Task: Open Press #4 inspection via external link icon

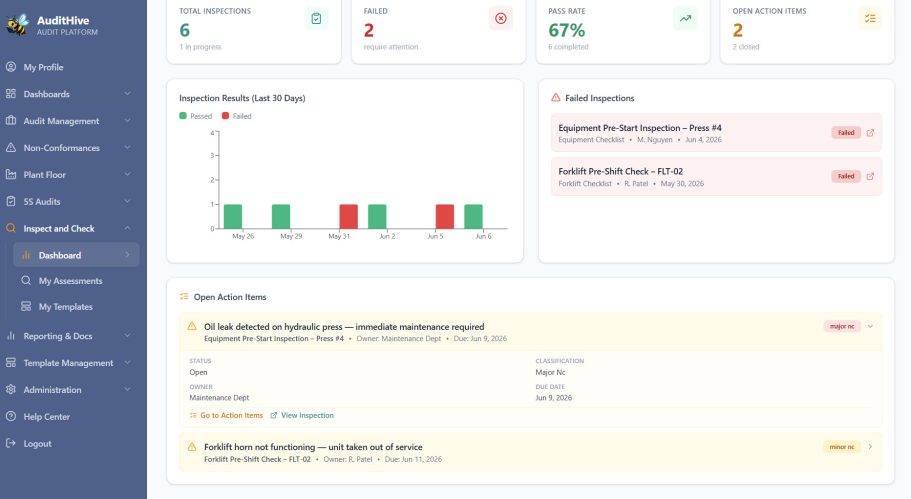Action: pyautogui.click(x=870, y=132)
